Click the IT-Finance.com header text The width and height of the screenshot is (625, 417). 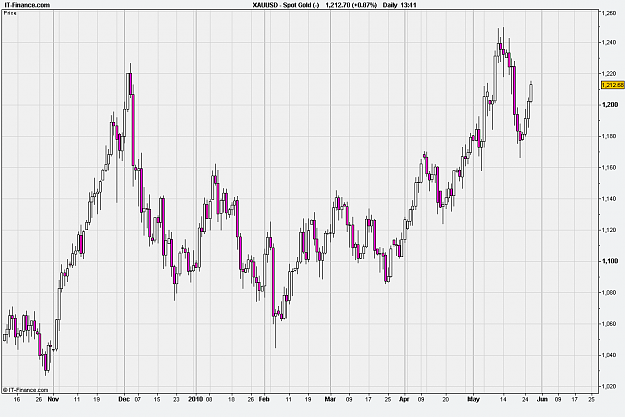pyautogui.click(x=27, y=5)
